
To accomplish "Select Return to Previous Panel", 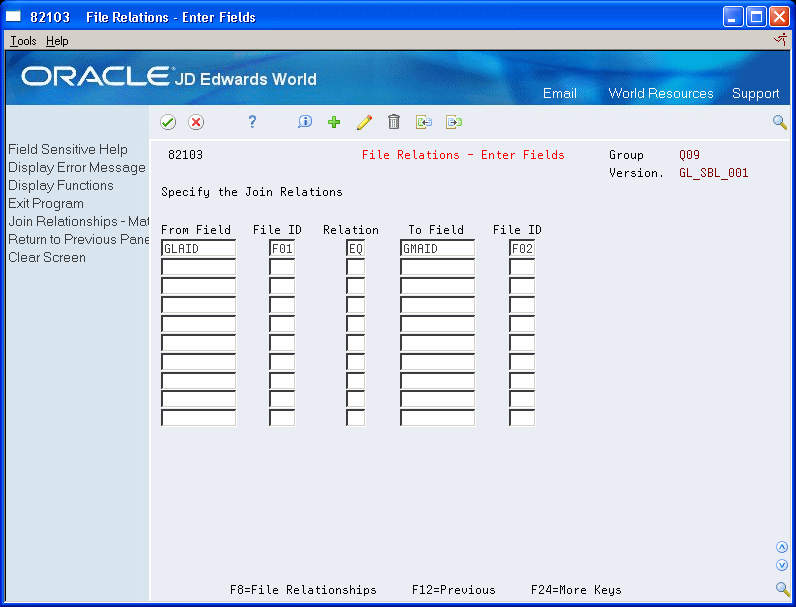I will [x=79, y=239].
